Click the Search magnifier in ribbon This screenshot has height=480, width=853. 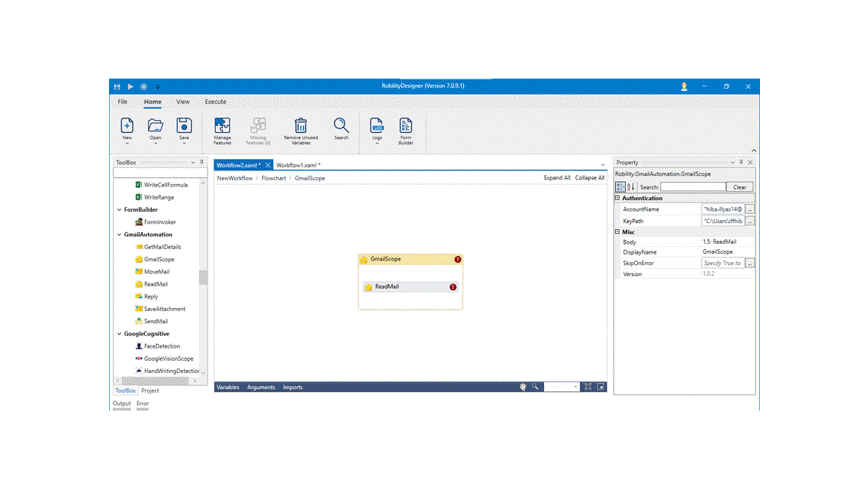[341, 126]
